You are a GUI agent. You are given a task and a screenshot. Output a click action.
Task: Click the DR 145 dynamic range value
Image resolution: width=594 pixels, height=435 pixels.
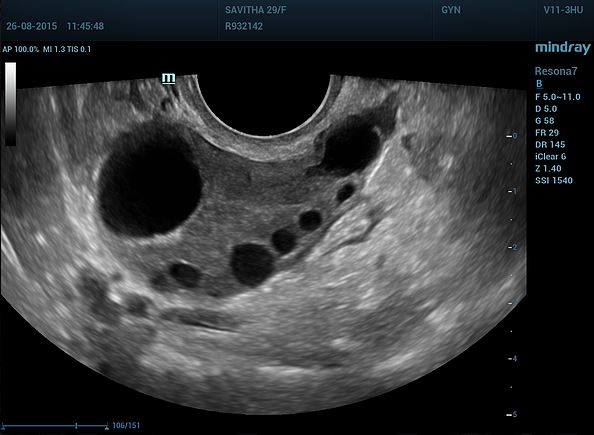tap(550, 144)
